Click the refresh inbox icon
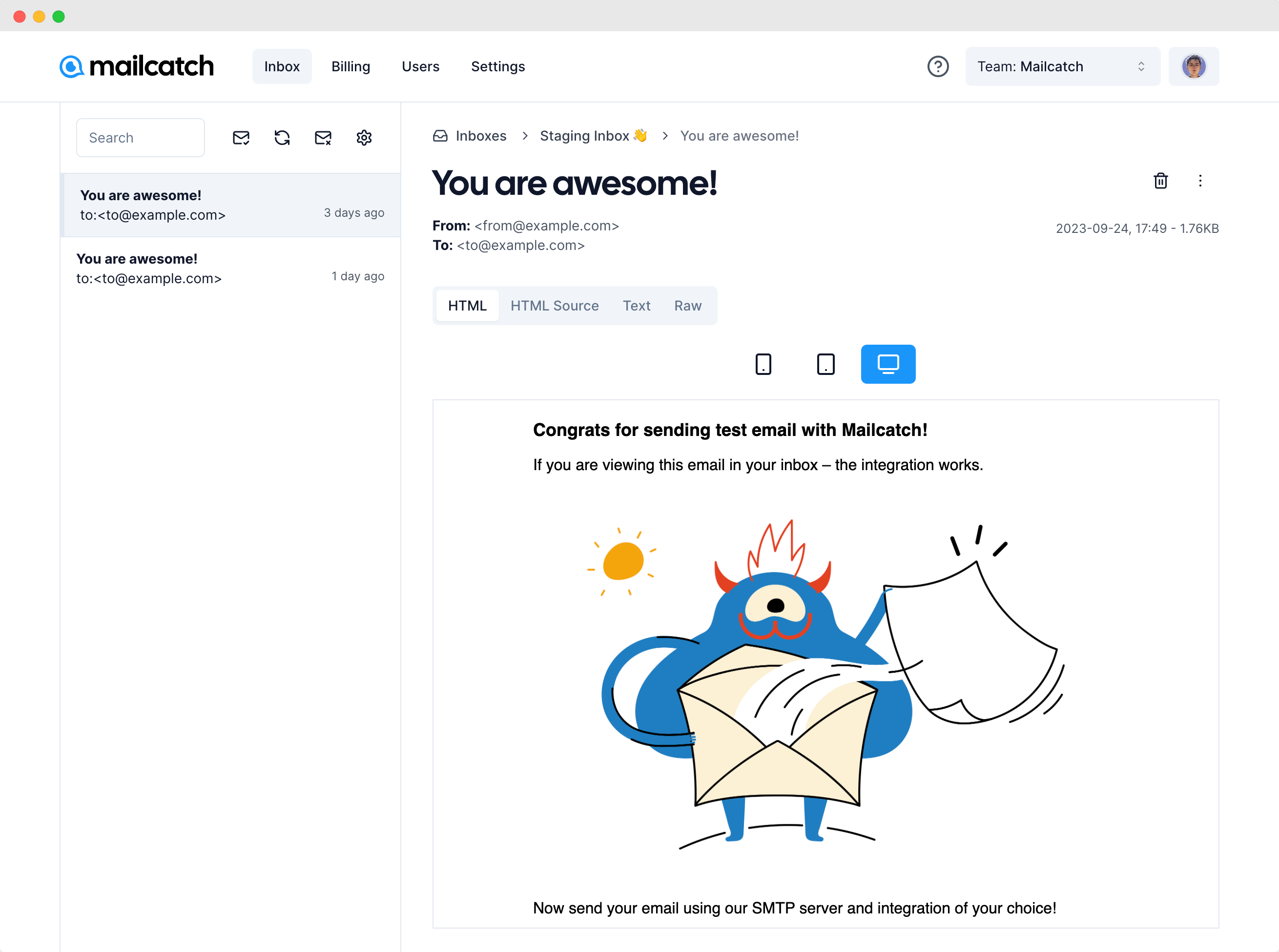The width and height of the screenshot is (1279, 952). [x=282, y=137]
